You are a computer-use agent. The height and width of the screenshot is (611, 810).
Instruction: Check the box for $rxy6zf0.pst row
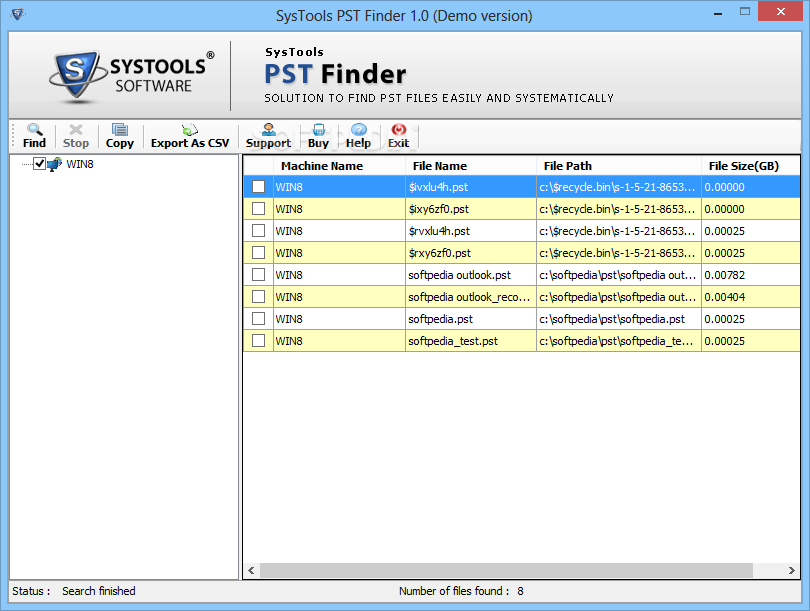(258, 253)
